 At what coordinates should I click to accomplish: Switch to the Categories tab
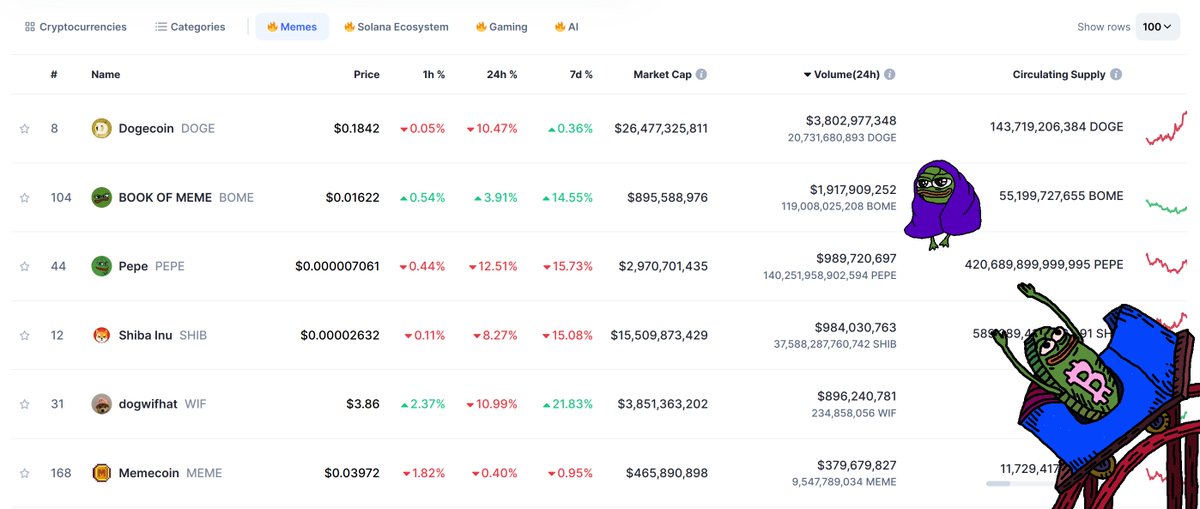pyautogui.click(x=191, y=27)
